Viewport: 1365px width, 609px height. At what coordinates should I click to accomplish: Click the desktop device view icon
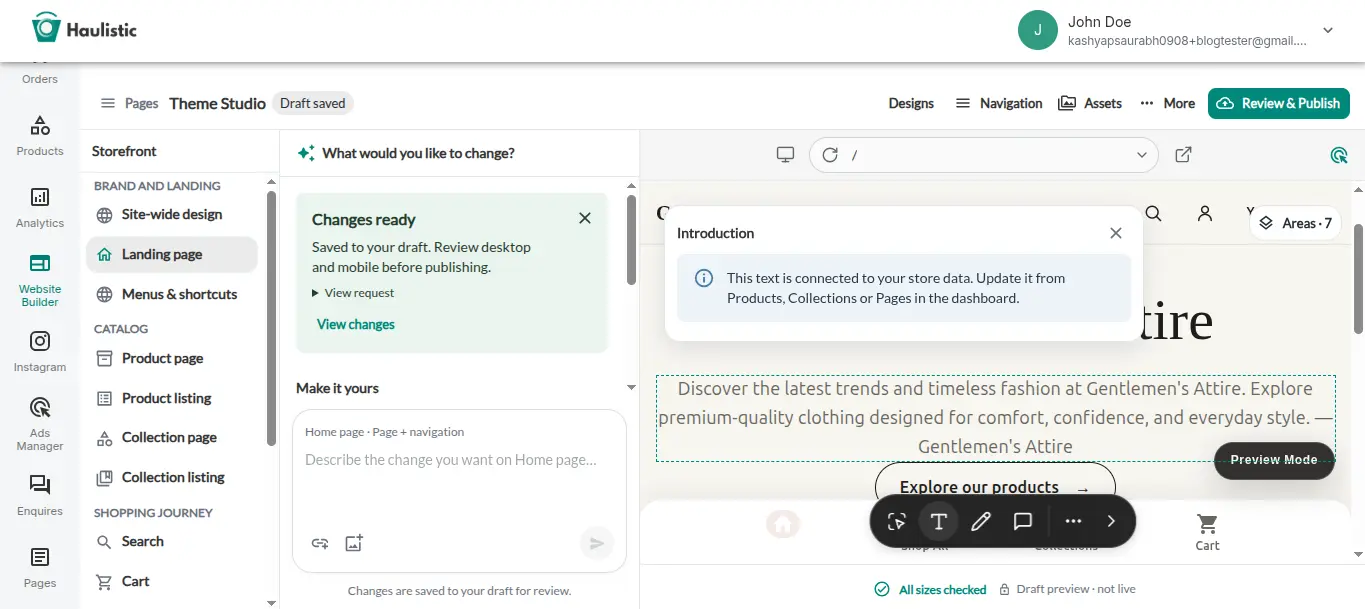pyautogui.click(x=786, y=155)
